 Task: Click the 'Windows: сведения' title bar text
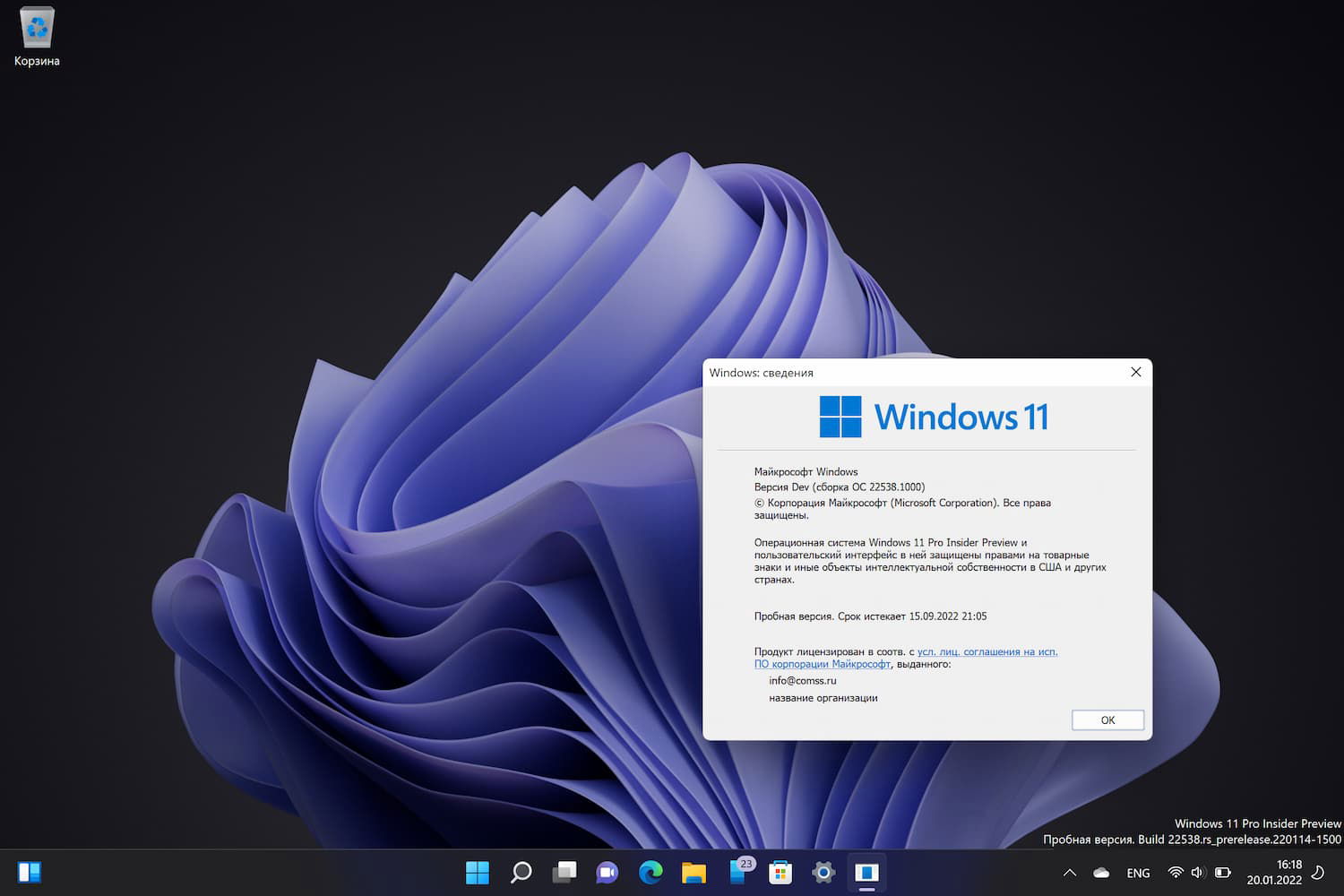click(x=761, y=373)
